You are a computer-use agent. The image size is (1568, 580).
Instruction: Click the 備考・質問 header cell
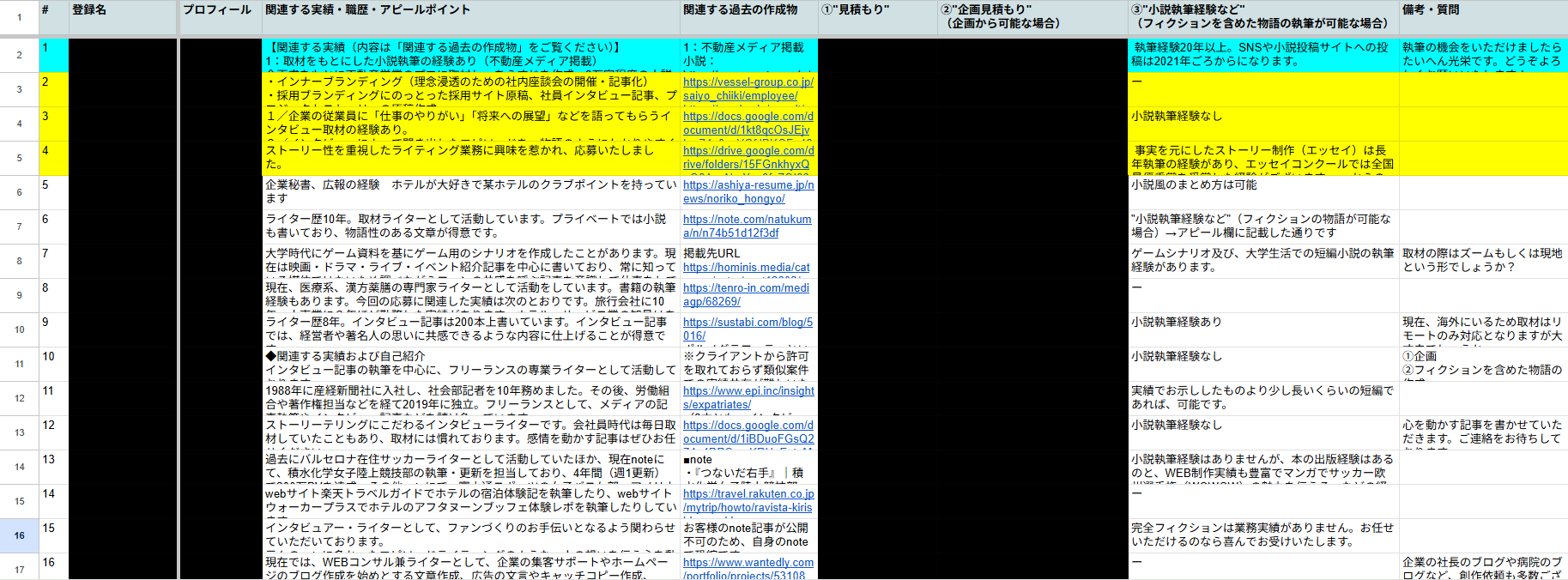coord(1482,17)
